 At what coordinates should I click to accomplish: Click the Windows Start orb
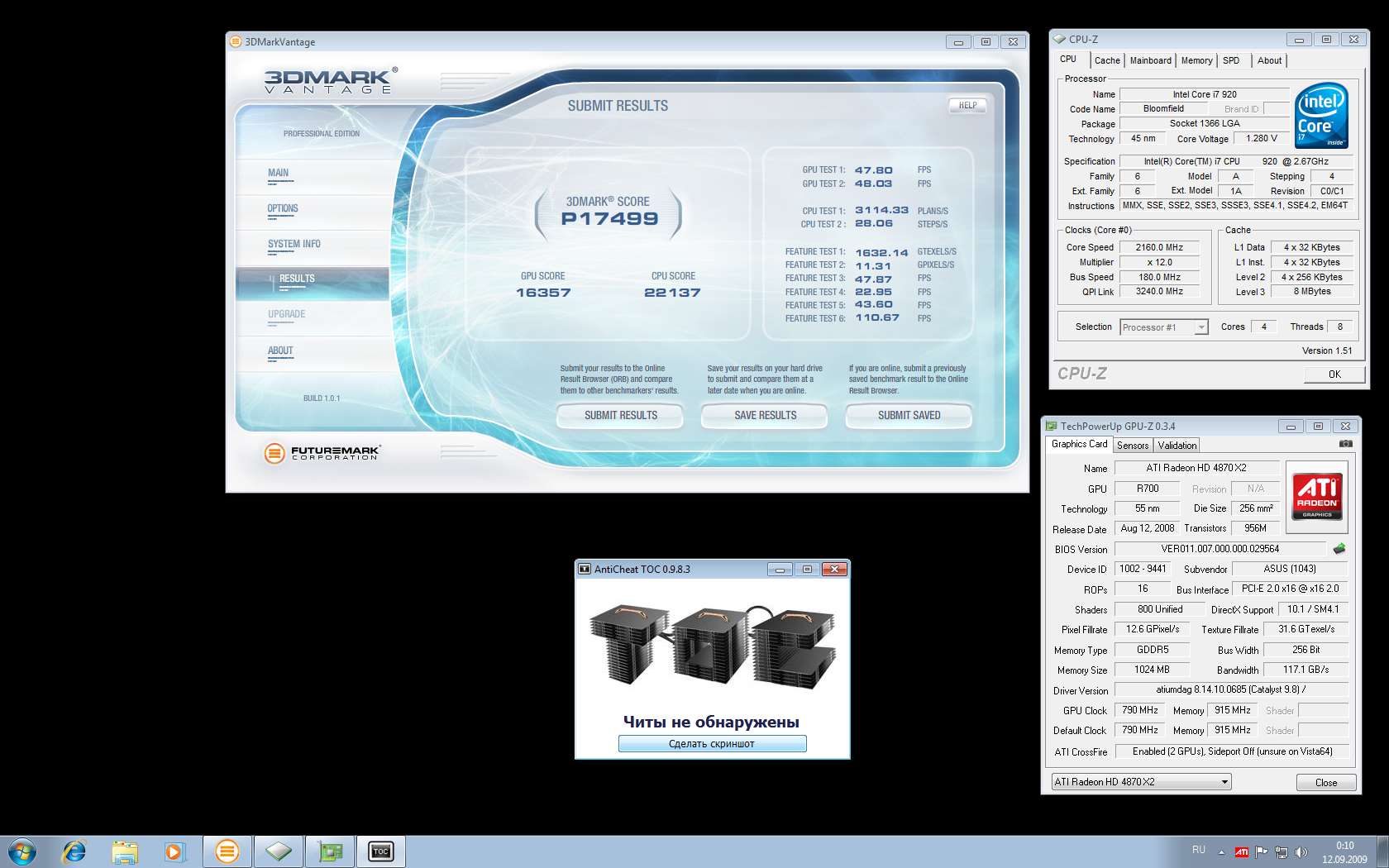click(x=22, y=851)
